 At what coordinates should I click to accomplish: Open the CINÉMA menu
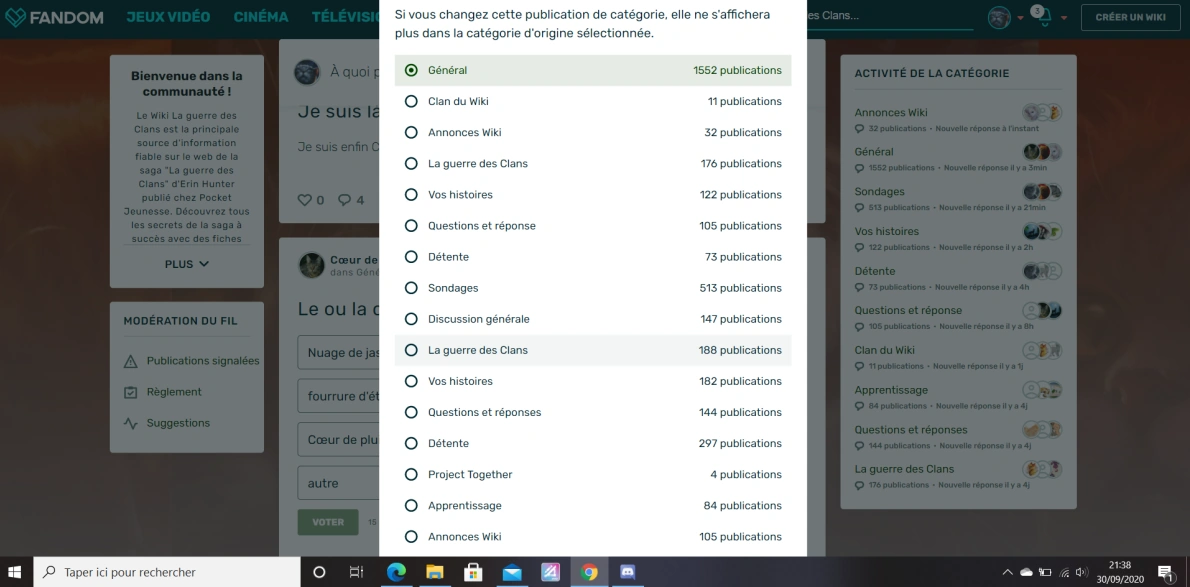261,17
